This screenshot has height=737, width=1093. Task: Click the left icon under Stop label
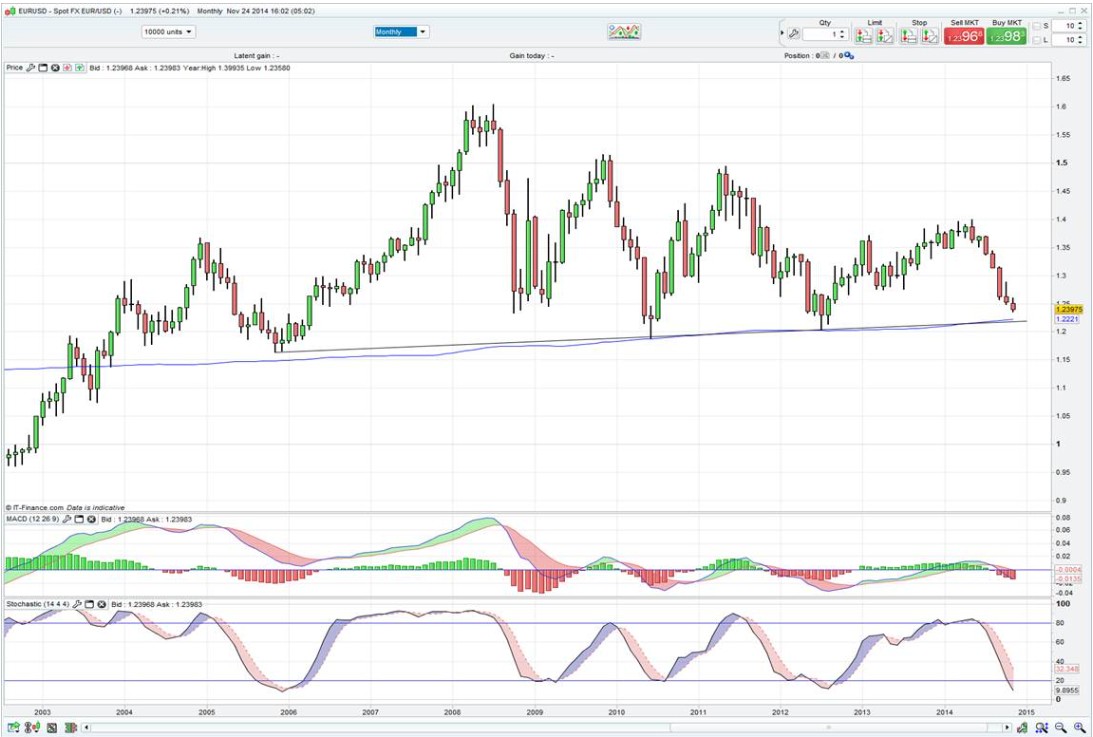pos(909,35)
